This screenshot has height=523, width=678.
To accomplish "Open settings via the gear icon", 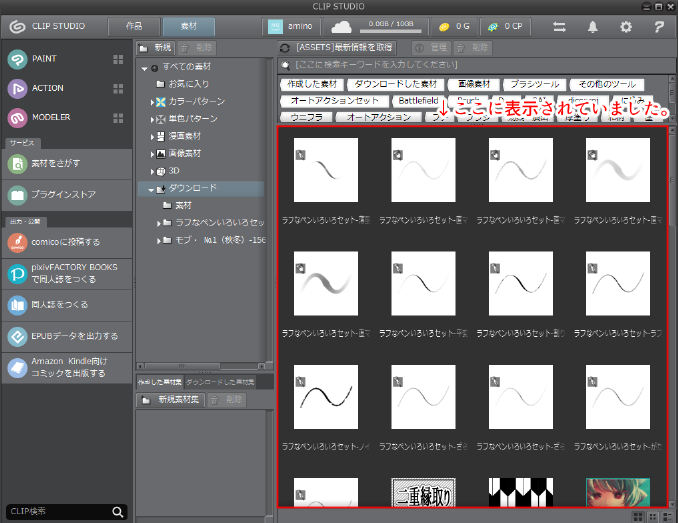I will click(x=625, y=27).
